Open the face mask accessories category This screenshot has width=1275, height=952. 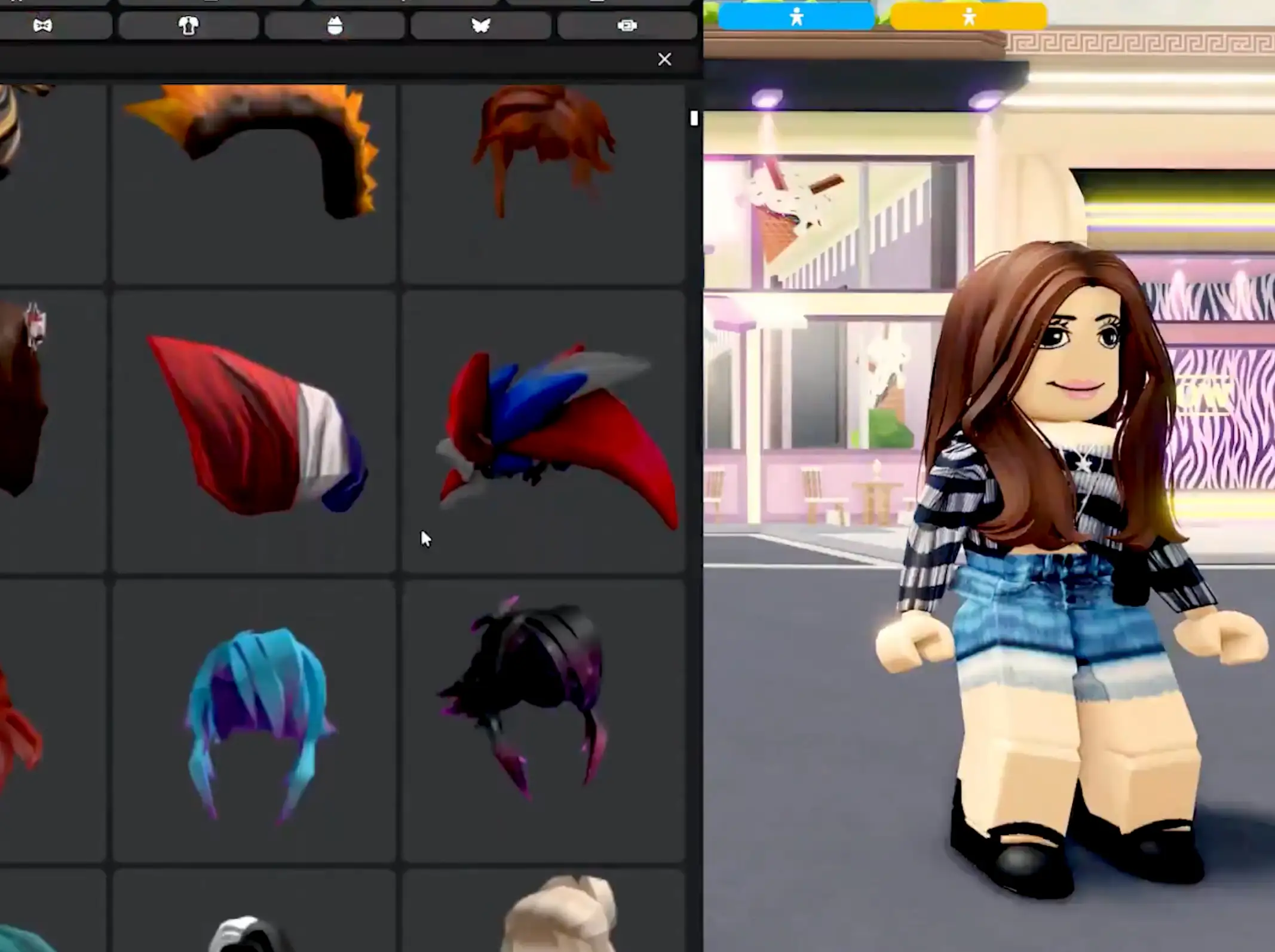pyautogui.click(x=335, y=26)
